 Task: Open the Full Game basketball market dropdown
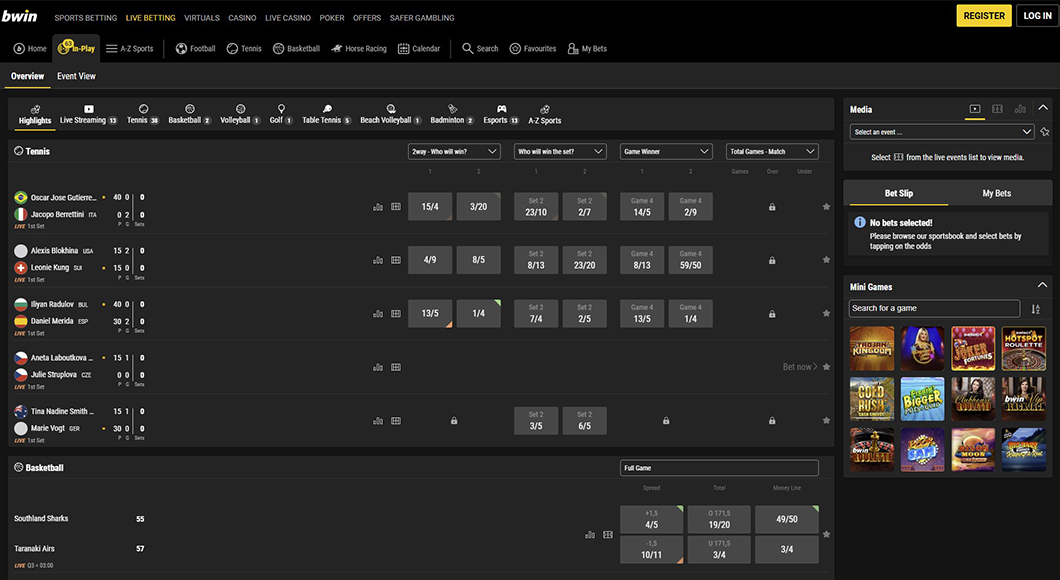719,468
